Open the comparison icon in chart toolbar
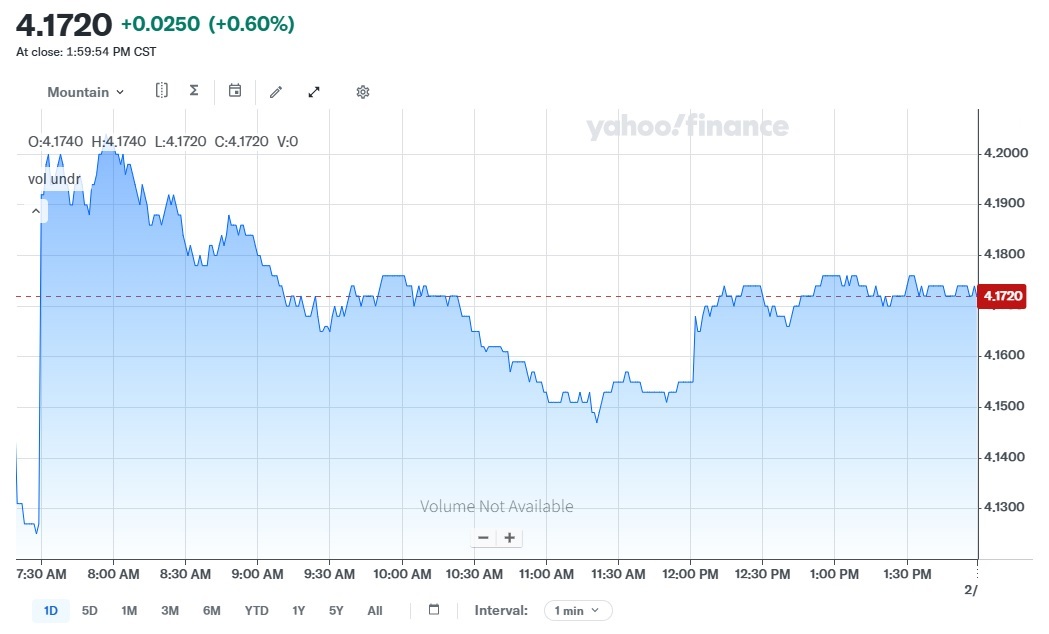 162,91
